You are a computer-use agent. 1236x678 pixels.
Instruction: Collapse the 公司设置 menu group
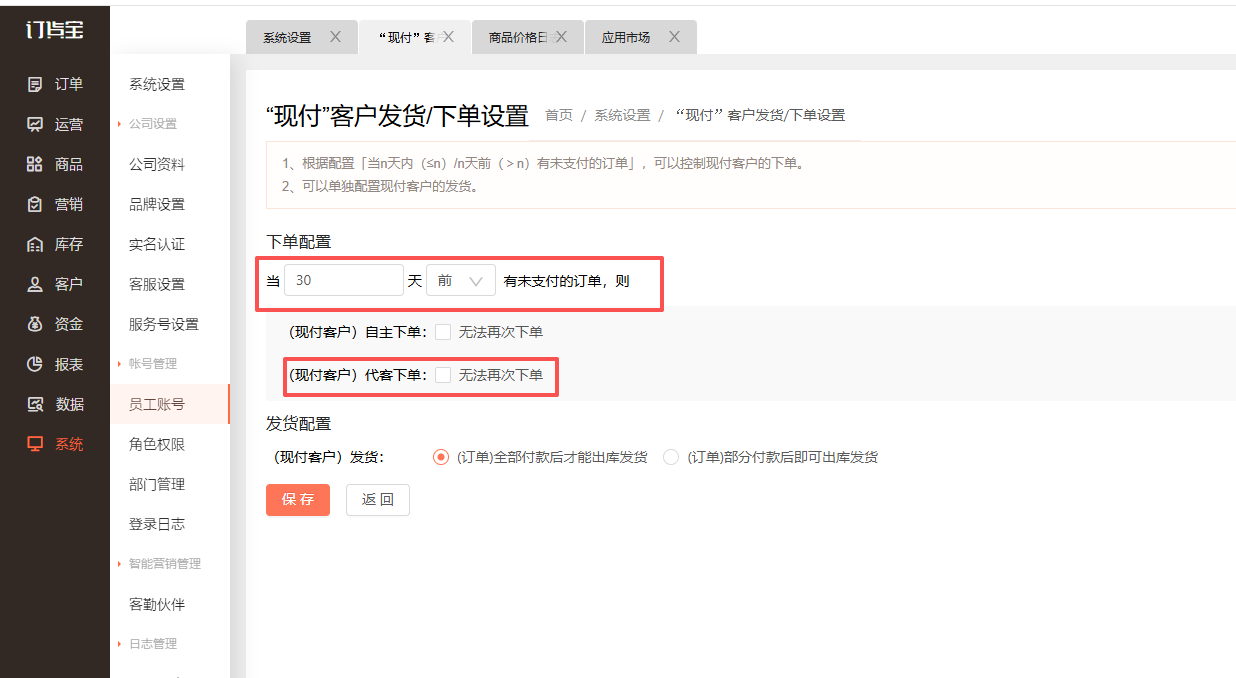tap(153, 124)
